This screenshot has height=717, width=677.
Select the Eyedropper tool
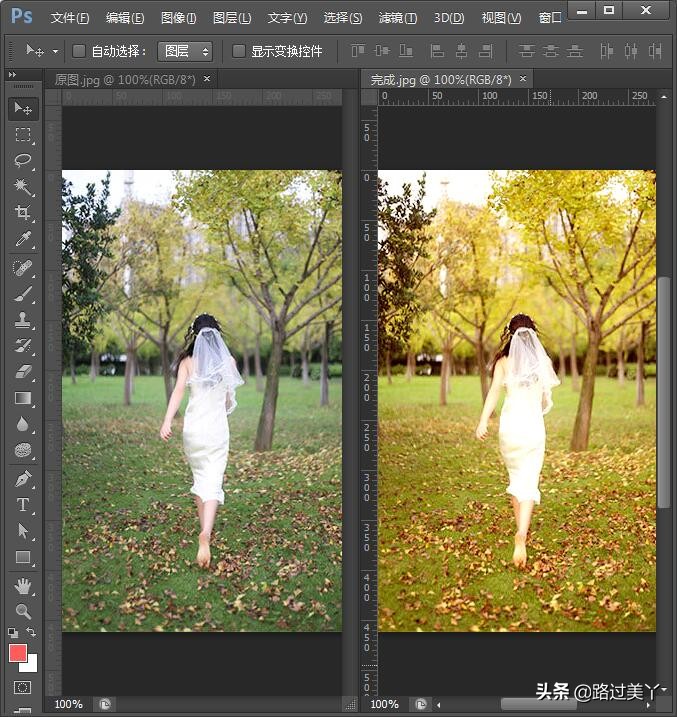[x=22, y=239]
